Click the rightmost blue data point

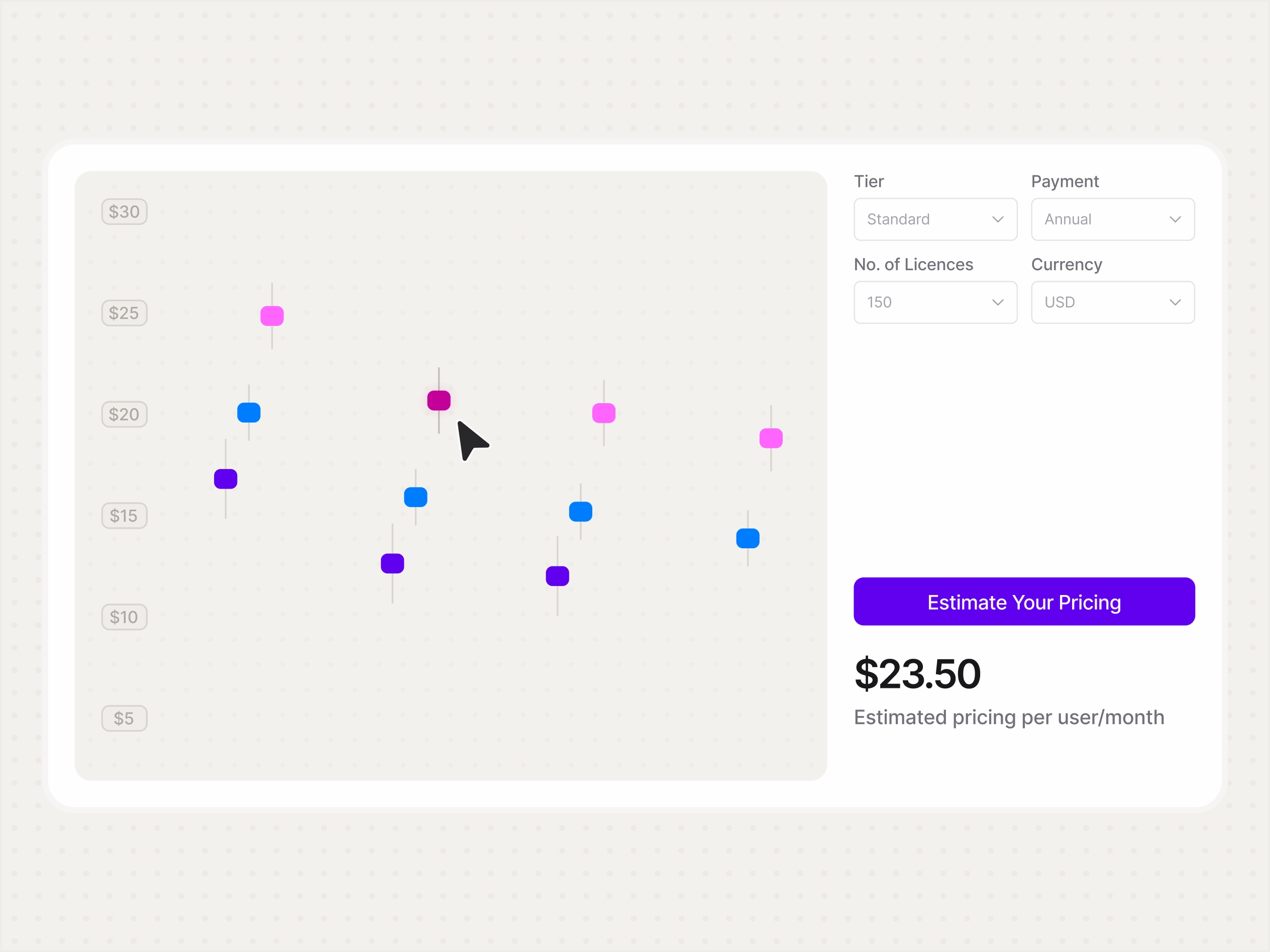[x=748, y=538]
